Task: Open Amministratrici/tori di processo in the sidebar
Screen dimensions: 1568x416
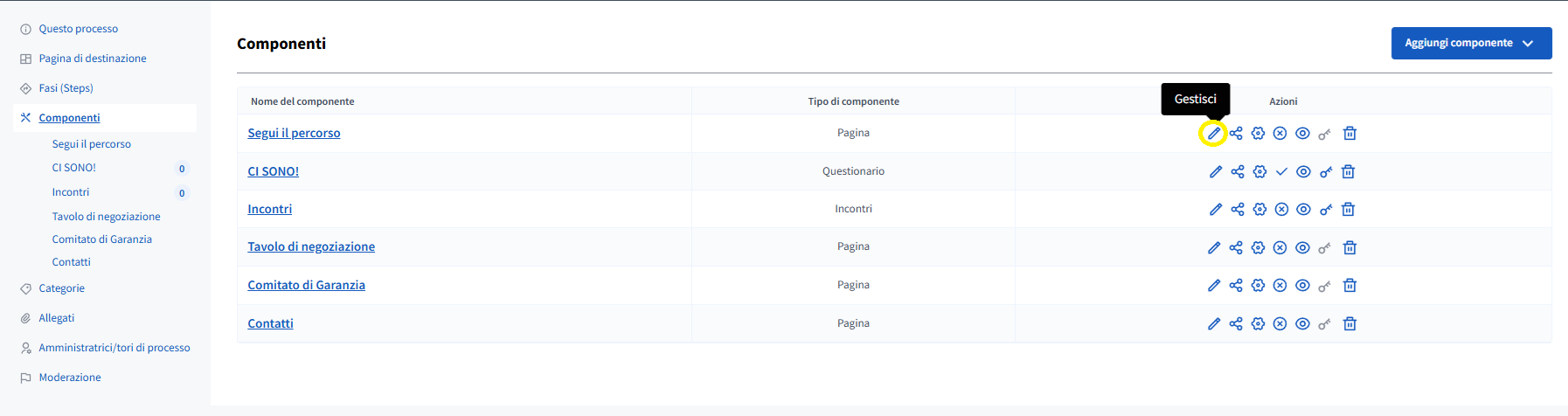Action: (114, 348)
